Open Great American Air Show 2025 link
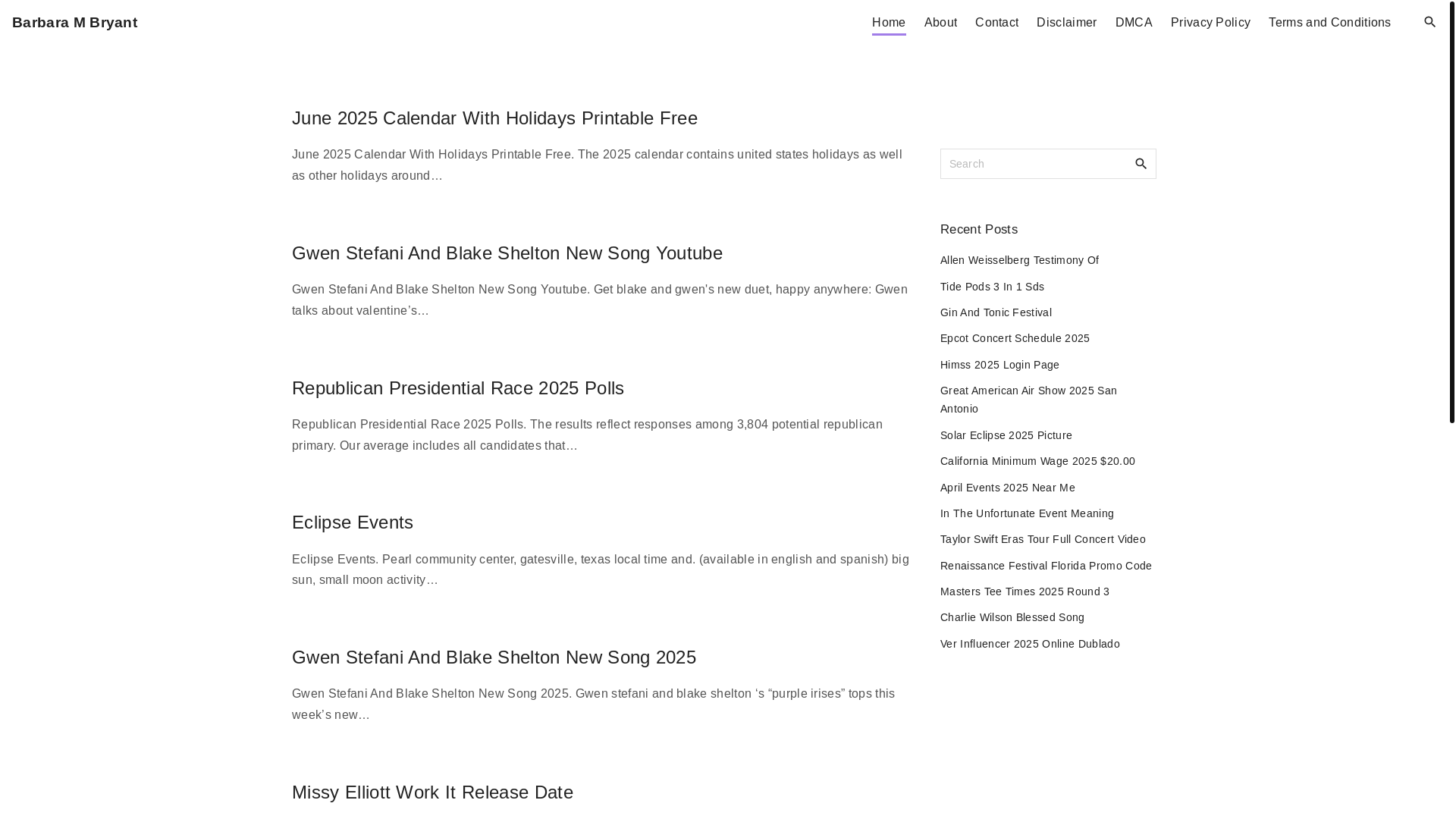Screen dimensions: 1456x819 [1028, 400]
